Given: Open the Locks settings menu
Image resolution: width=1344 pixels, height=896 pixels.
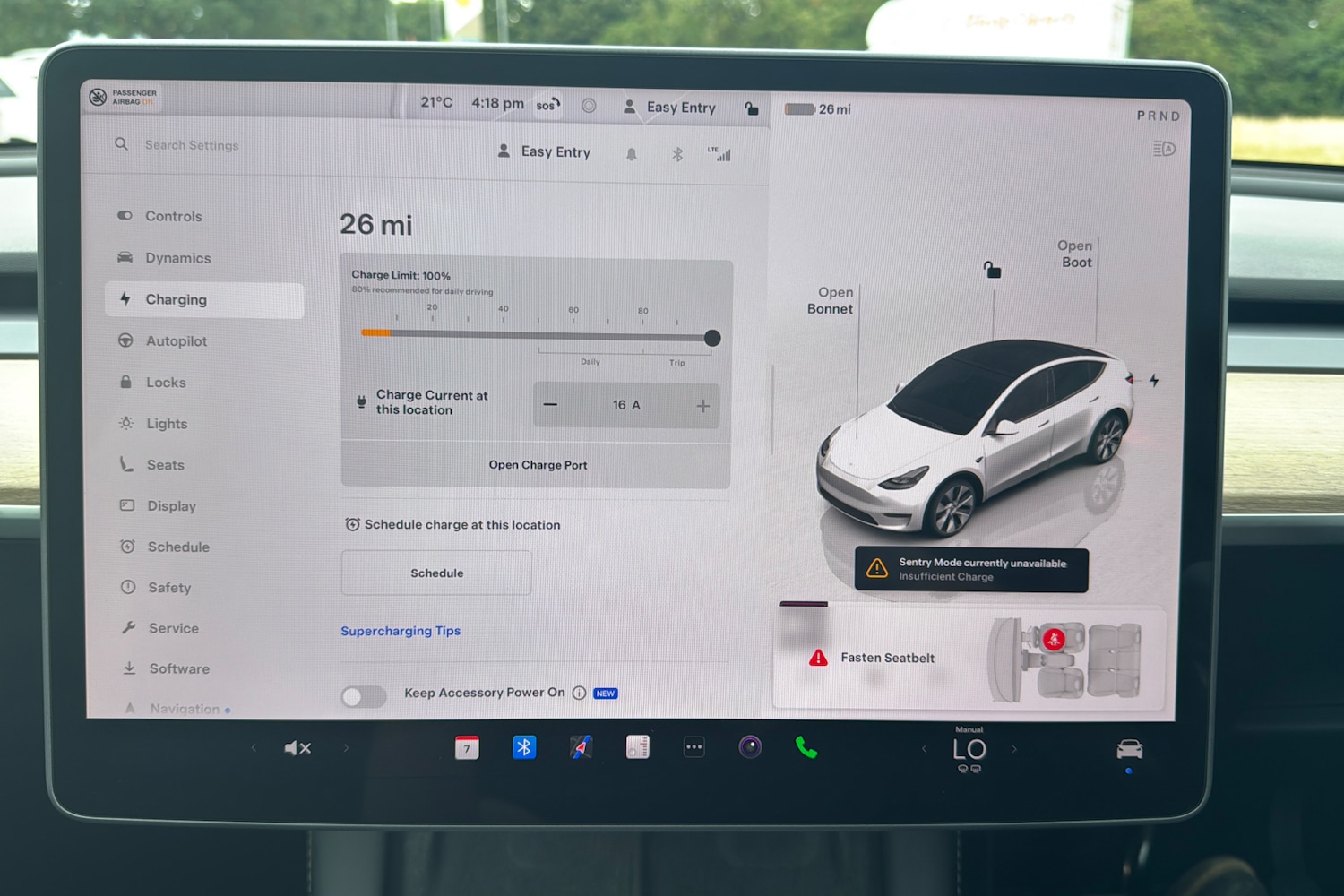Looking at the screenshot, I should (166, 382).
